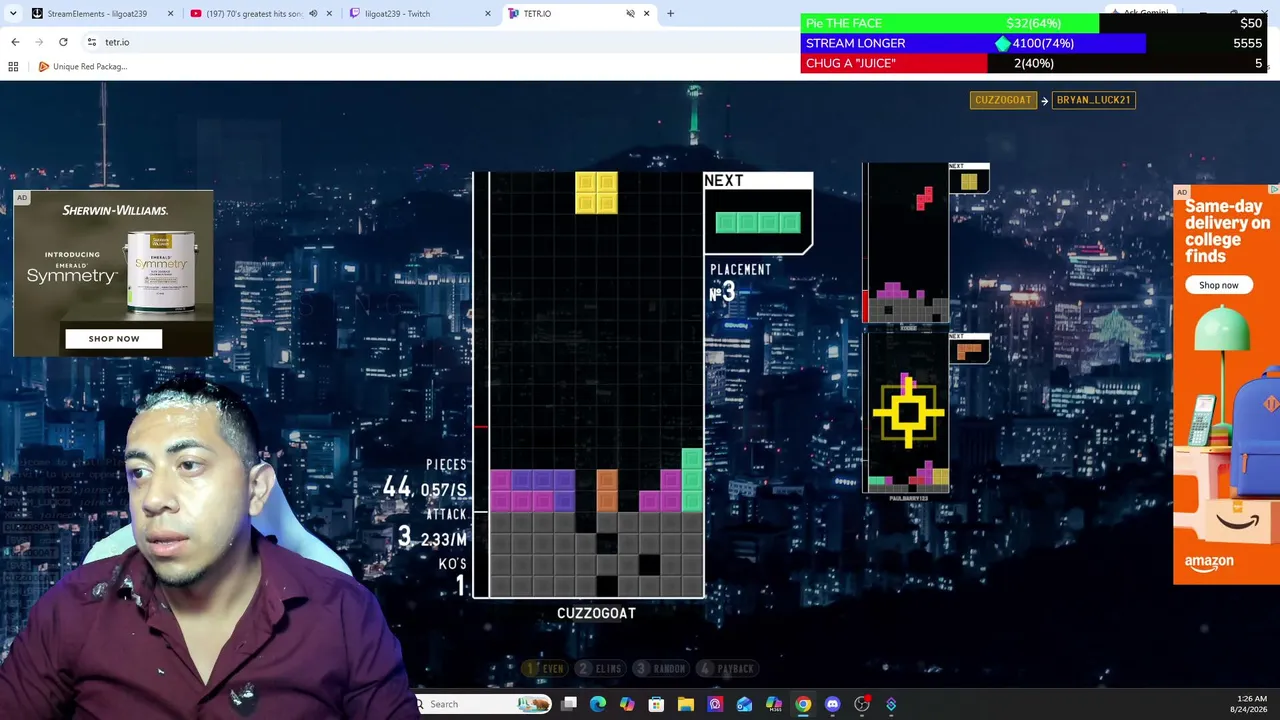The width and height of the screenshot is (1280, 720).
Task: Close the 70's greatest hits YouTube tab
Action: click(x=329, y=13)
